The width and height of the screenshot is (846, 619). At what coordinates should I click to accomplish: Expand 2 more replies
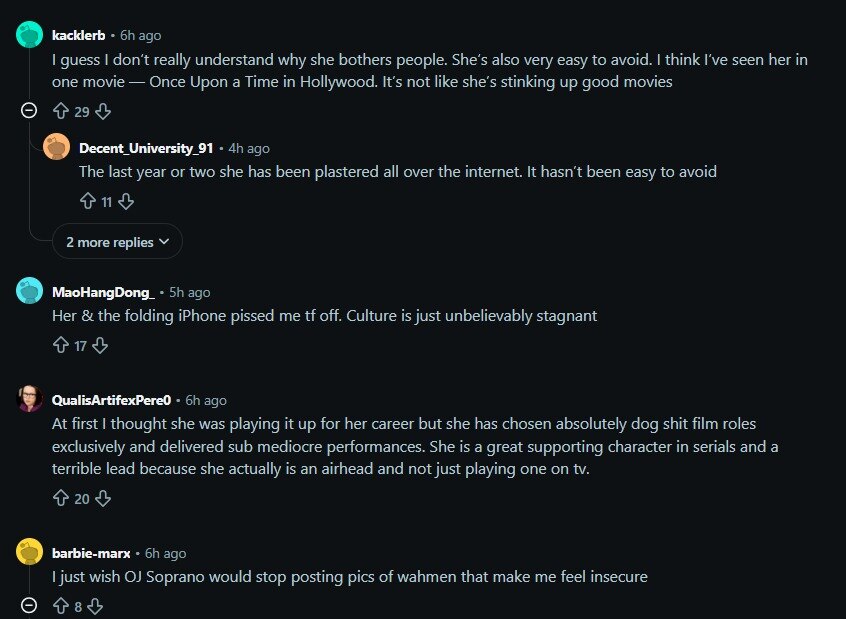click(118, 242)
